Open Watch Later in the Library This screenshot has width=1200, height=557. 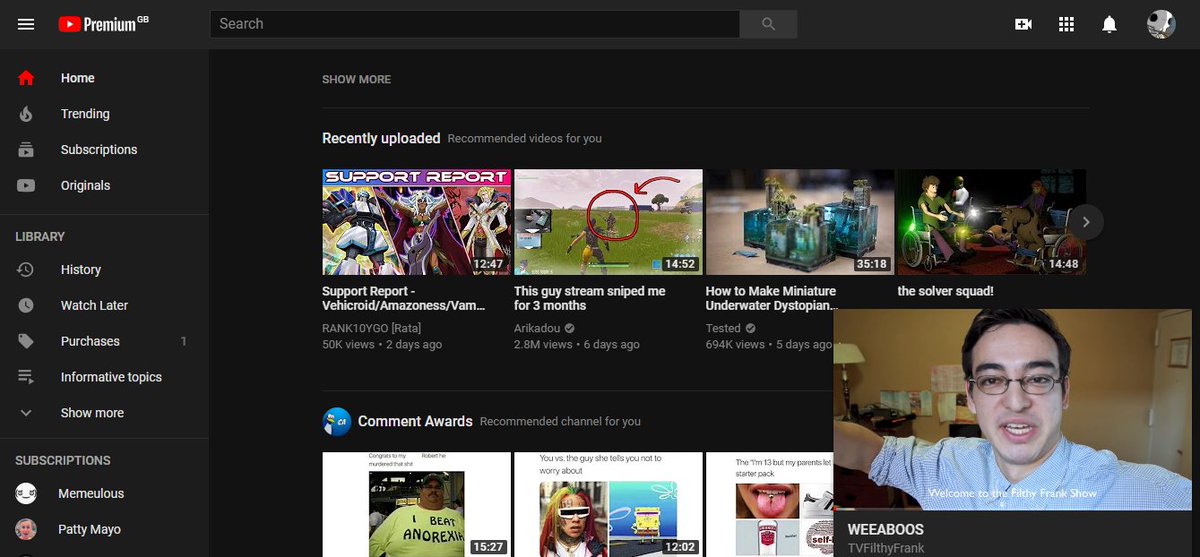(x=104, y=306)
